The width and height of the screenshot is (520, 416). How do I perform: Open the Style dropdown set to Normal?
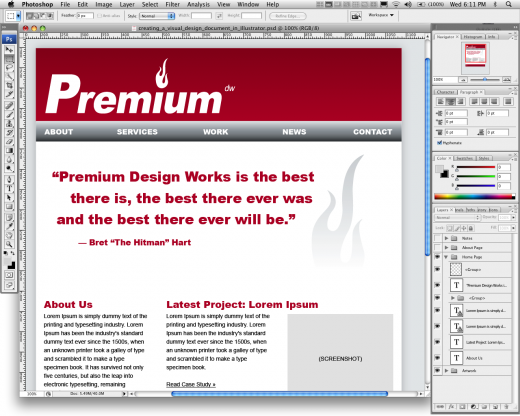point(157,16)
